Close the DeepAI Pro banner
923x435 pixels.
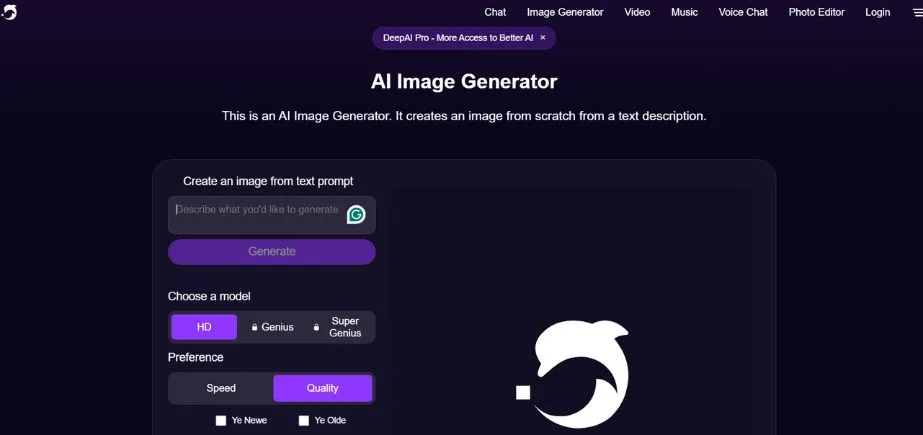543,38
